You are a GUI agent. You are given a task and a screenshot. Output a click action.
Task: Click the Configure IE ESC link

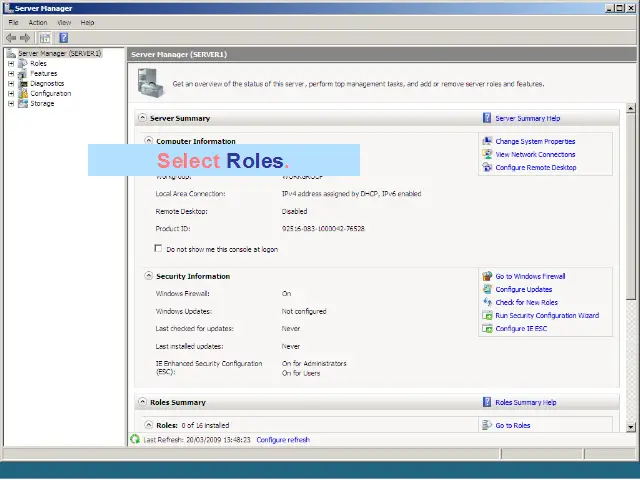click(521, 329)
